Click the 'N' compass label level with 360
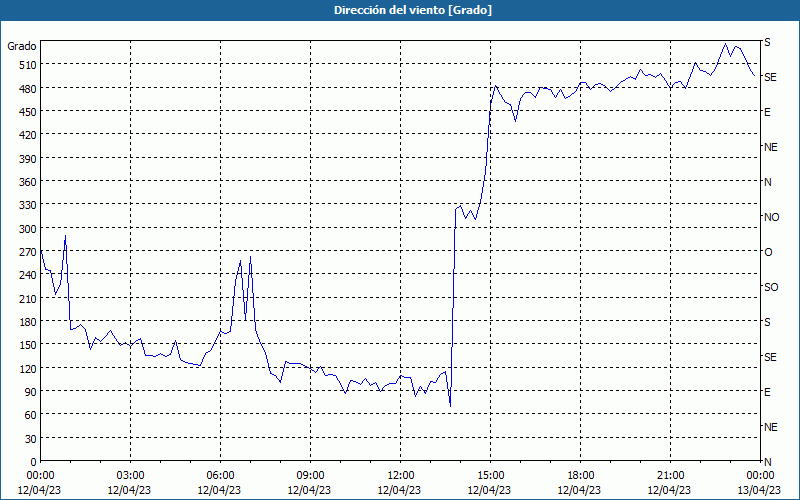Screen dimensions: 800x500 [767, 182]
